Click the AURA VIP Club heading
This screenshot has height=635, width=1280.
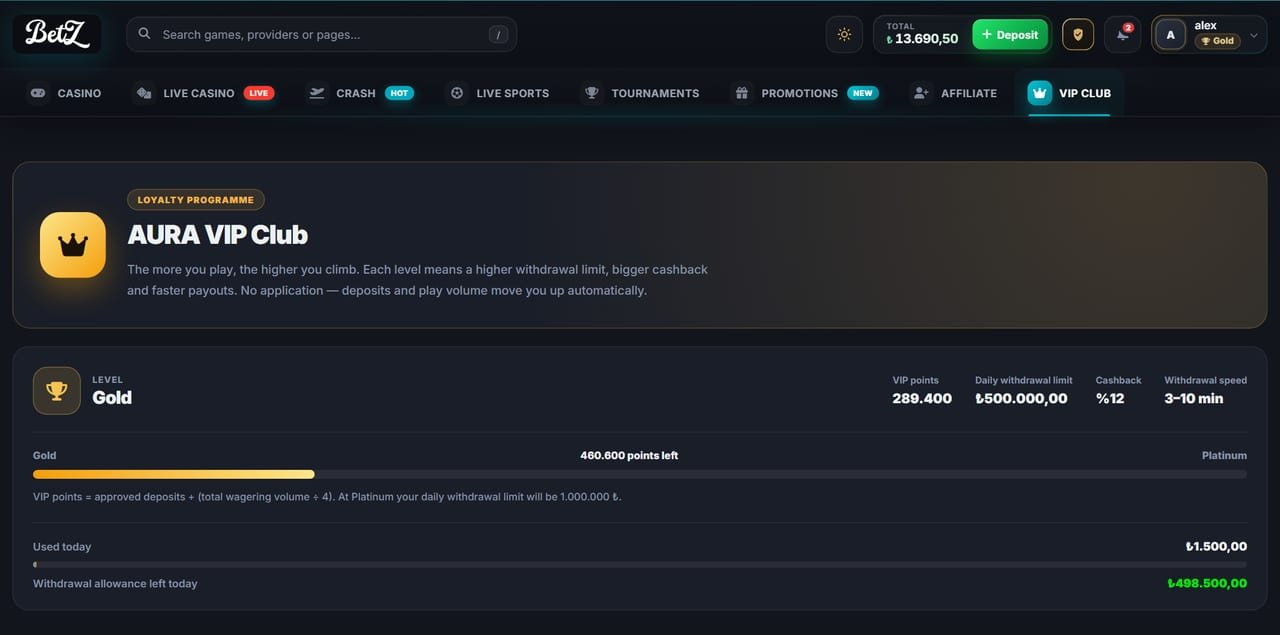pyautogui.click(x=218, y=235)
